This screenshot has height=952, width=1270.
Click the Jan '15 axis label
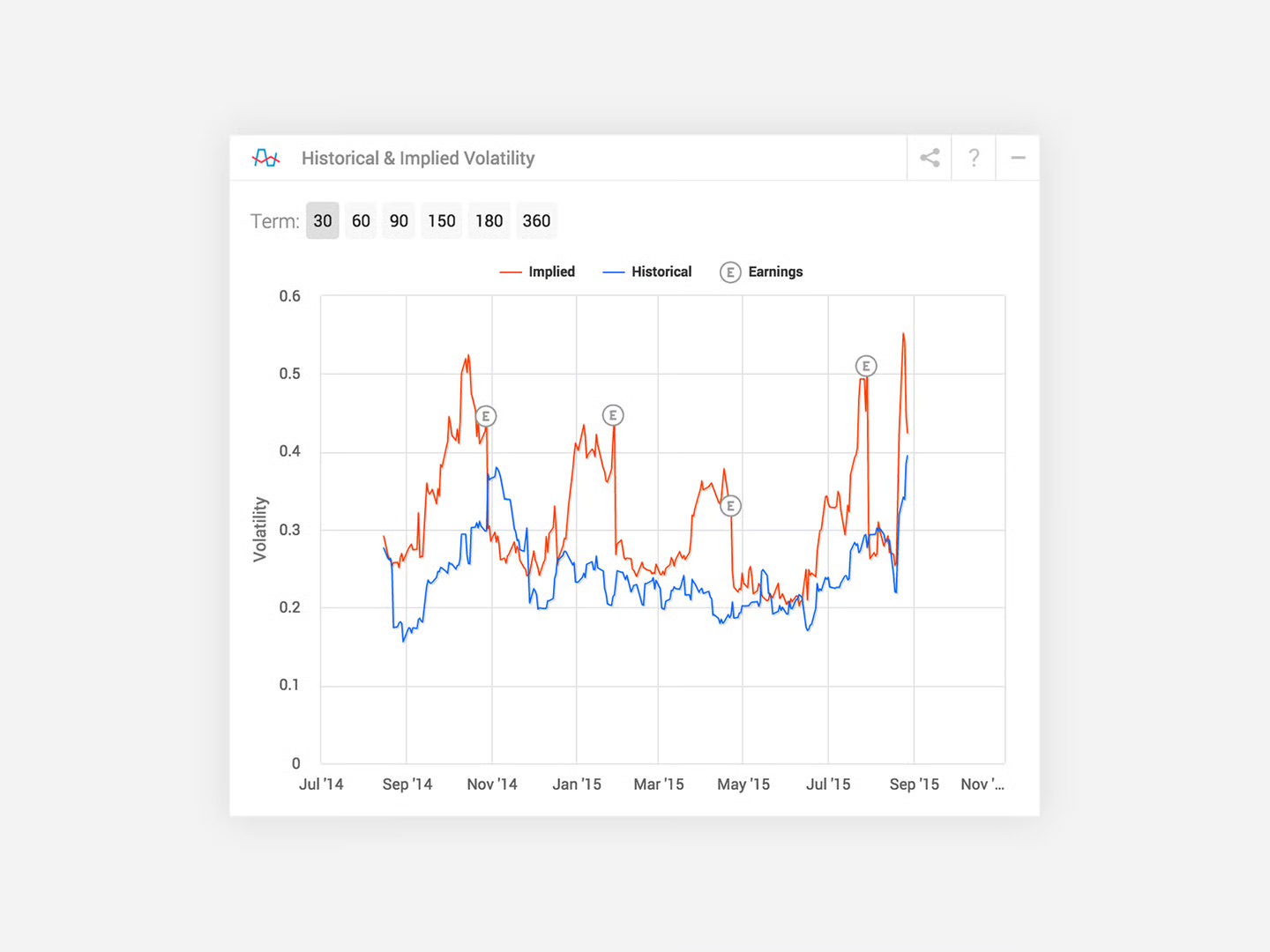577,784
